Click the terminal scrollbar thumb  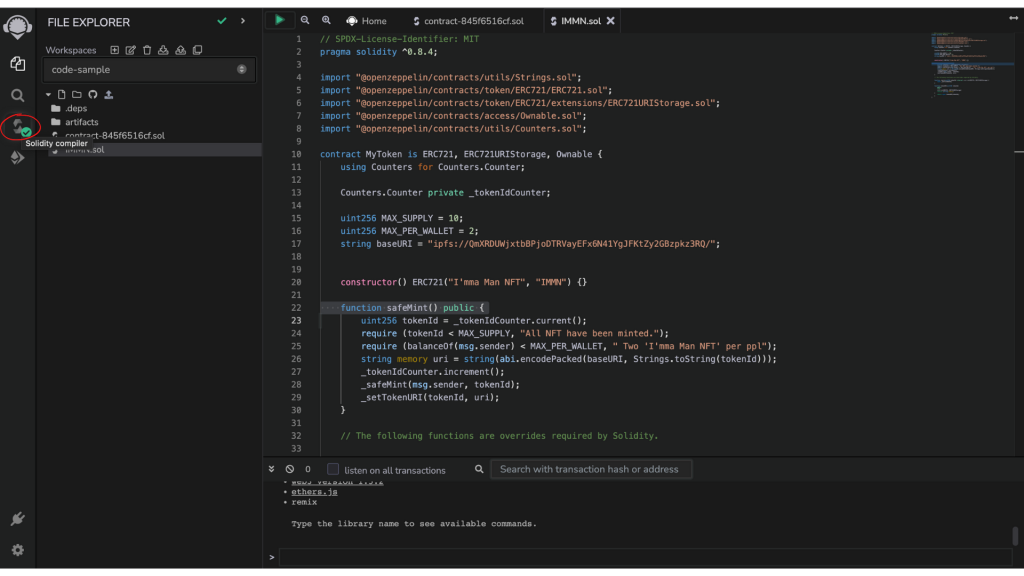click(x=1015, y=536)
